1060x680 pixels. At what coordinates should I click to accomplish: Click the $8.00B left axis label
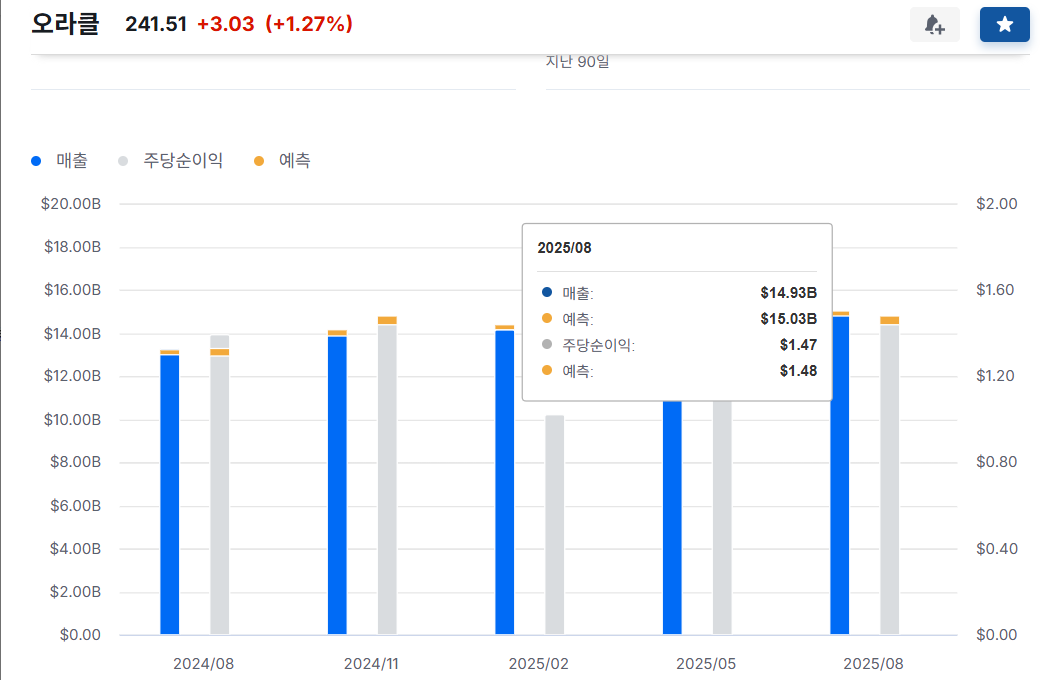[75, 462]
